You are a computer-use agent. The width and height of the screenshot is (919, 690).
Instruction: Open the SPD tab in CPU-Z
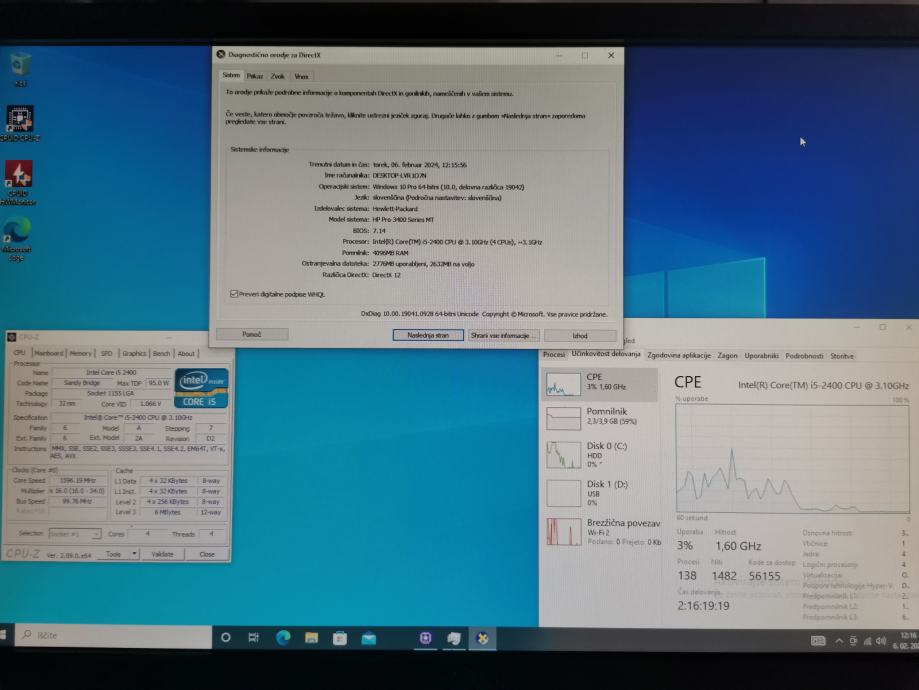[106, 354]
